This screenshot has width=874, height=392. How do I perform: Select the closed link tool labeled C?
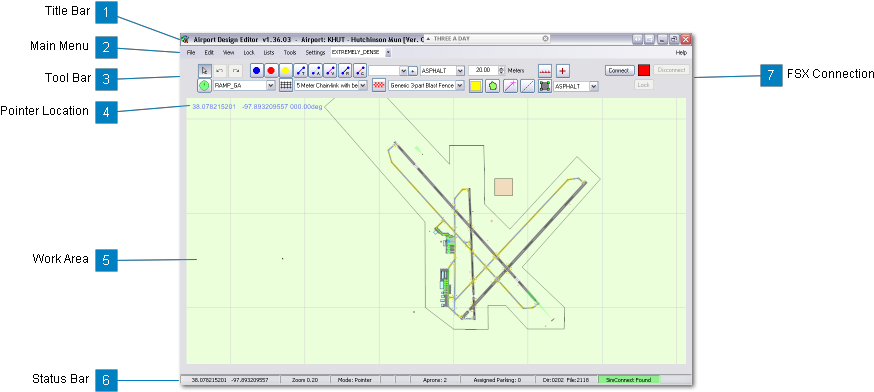pos(360,71)
